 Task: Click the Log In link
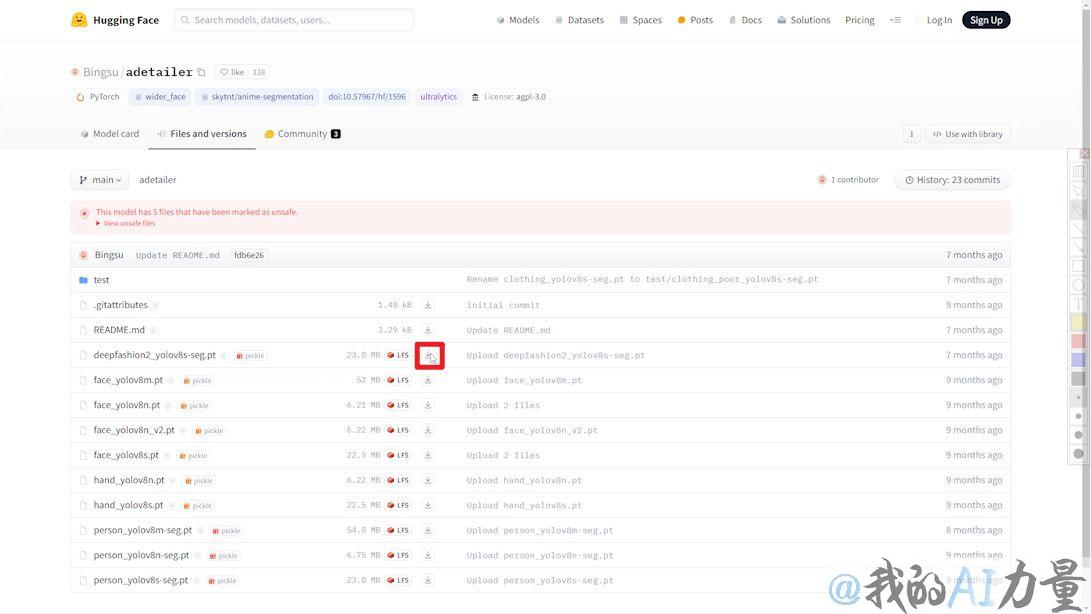coord(939,20)
